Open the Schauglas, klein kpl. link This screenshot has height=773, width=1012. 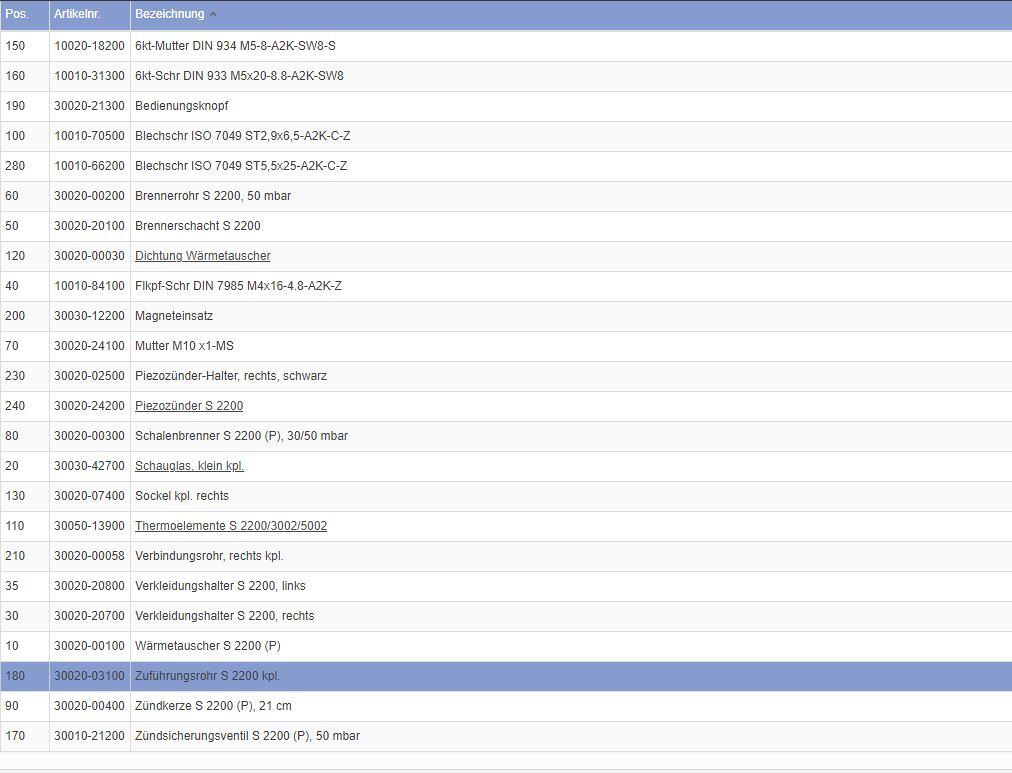coord(189,466)
